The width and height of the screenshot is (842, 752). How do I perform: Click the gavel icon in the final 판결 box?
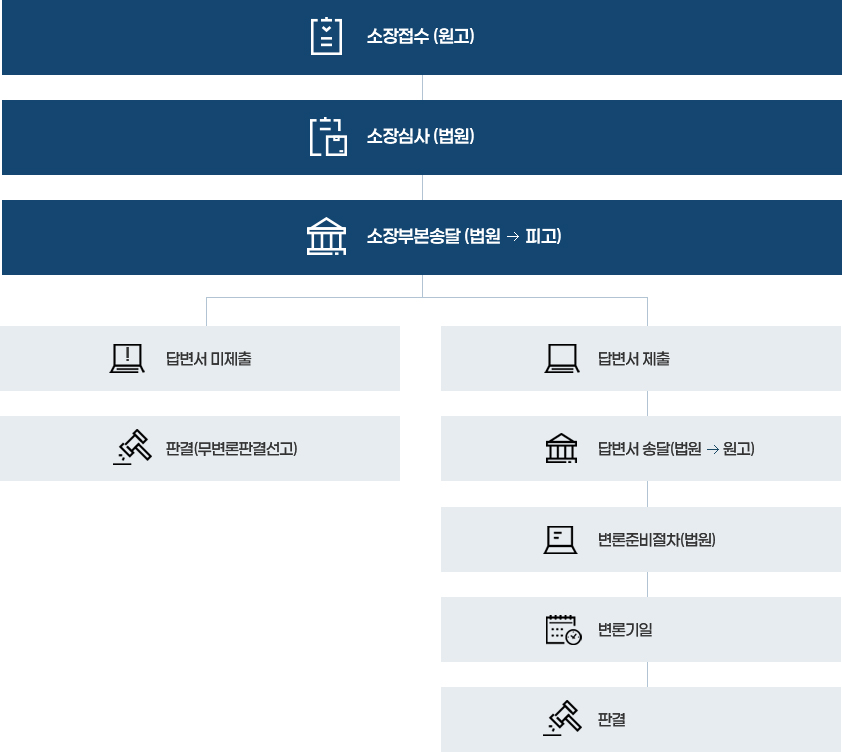click(563, 719)
